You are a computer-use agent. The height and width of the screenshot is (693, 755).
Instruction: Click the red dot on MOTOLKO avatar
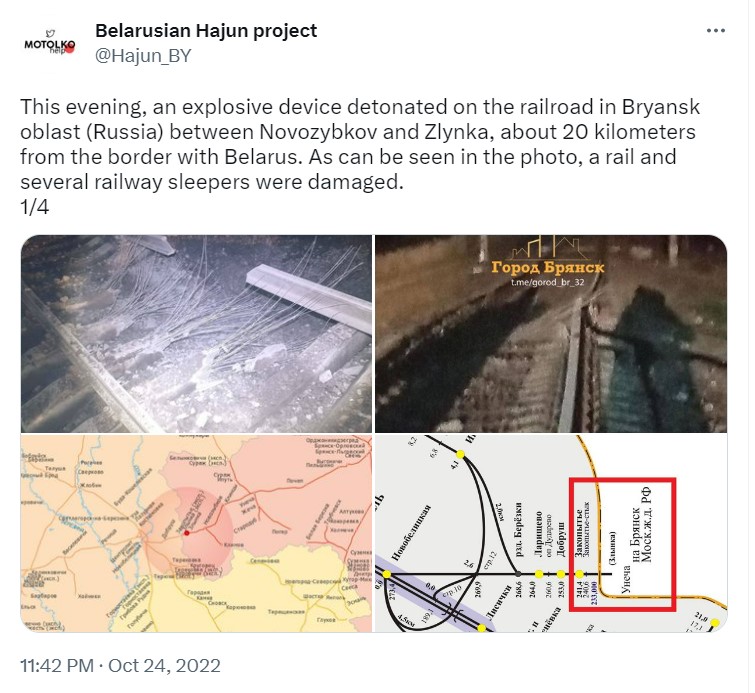point(69,48)
